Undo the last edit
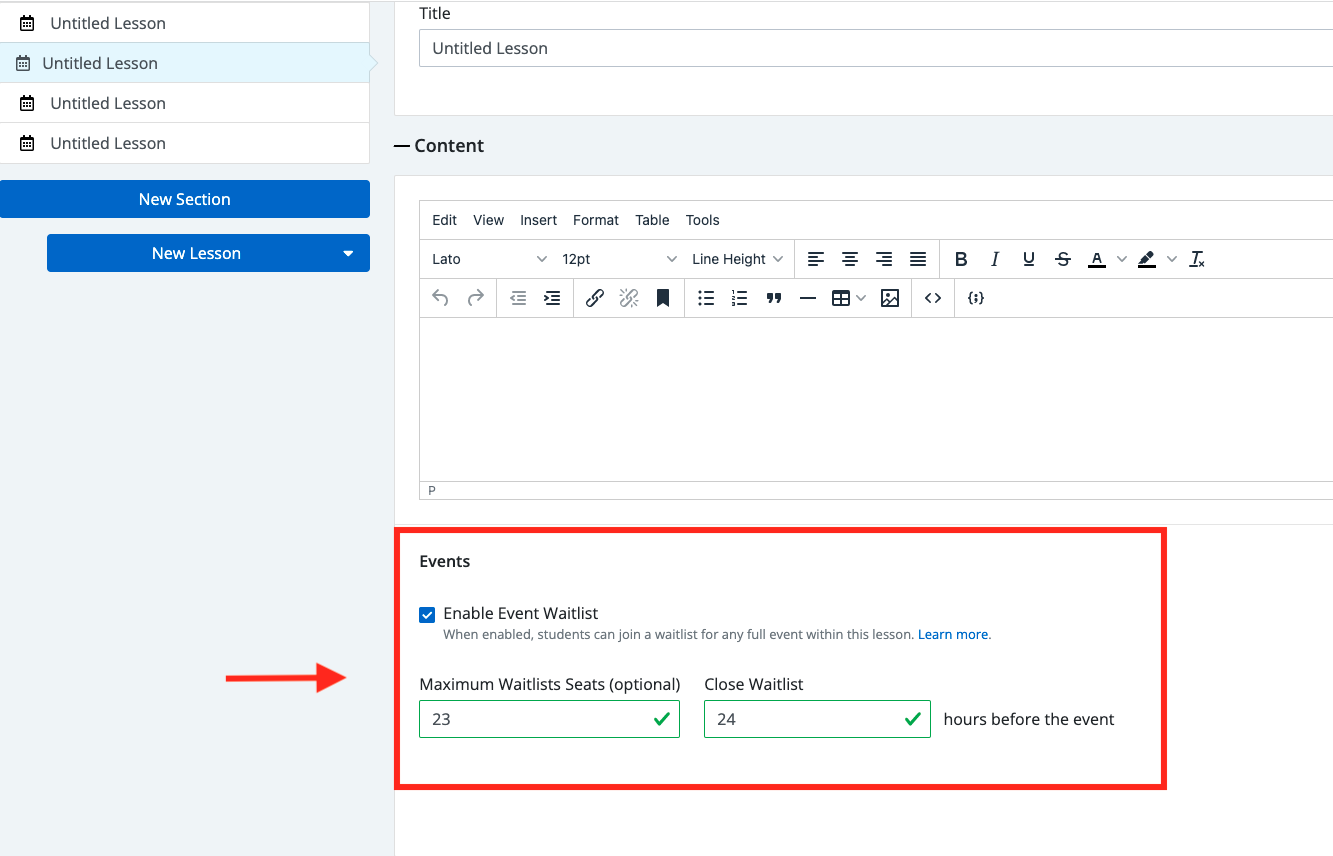 tap(440, 298)
